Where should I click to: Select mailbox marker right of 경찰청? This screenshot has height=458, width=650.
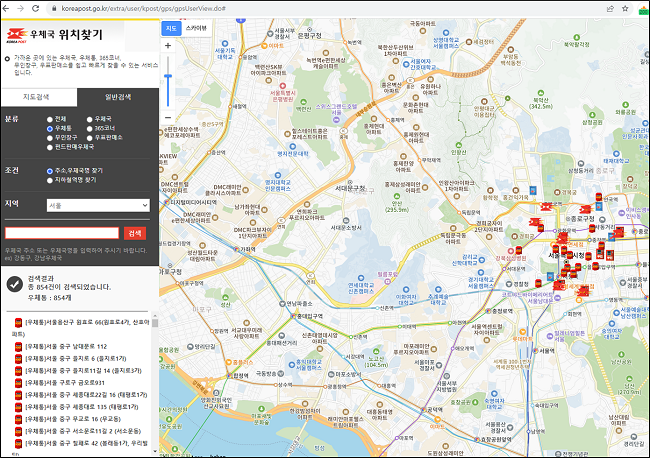(x=538, y=283)
